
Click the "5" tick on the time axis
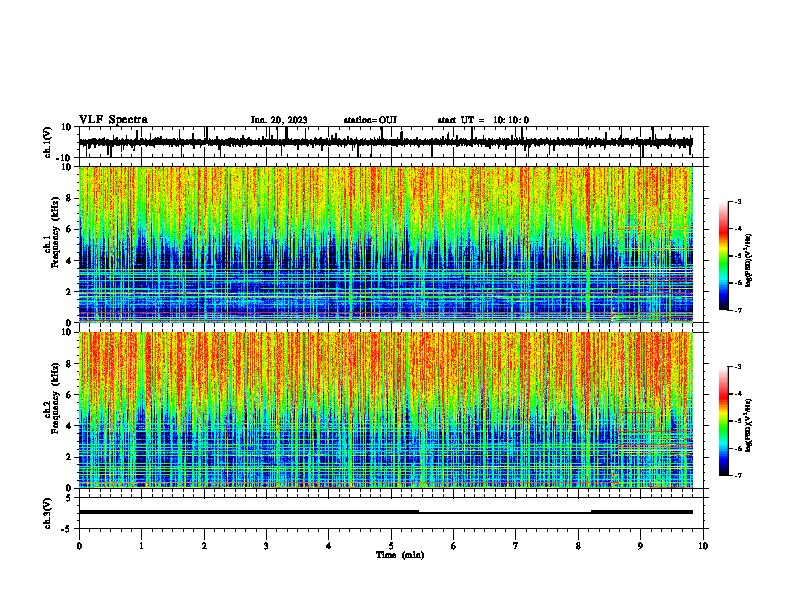point(391,546)
